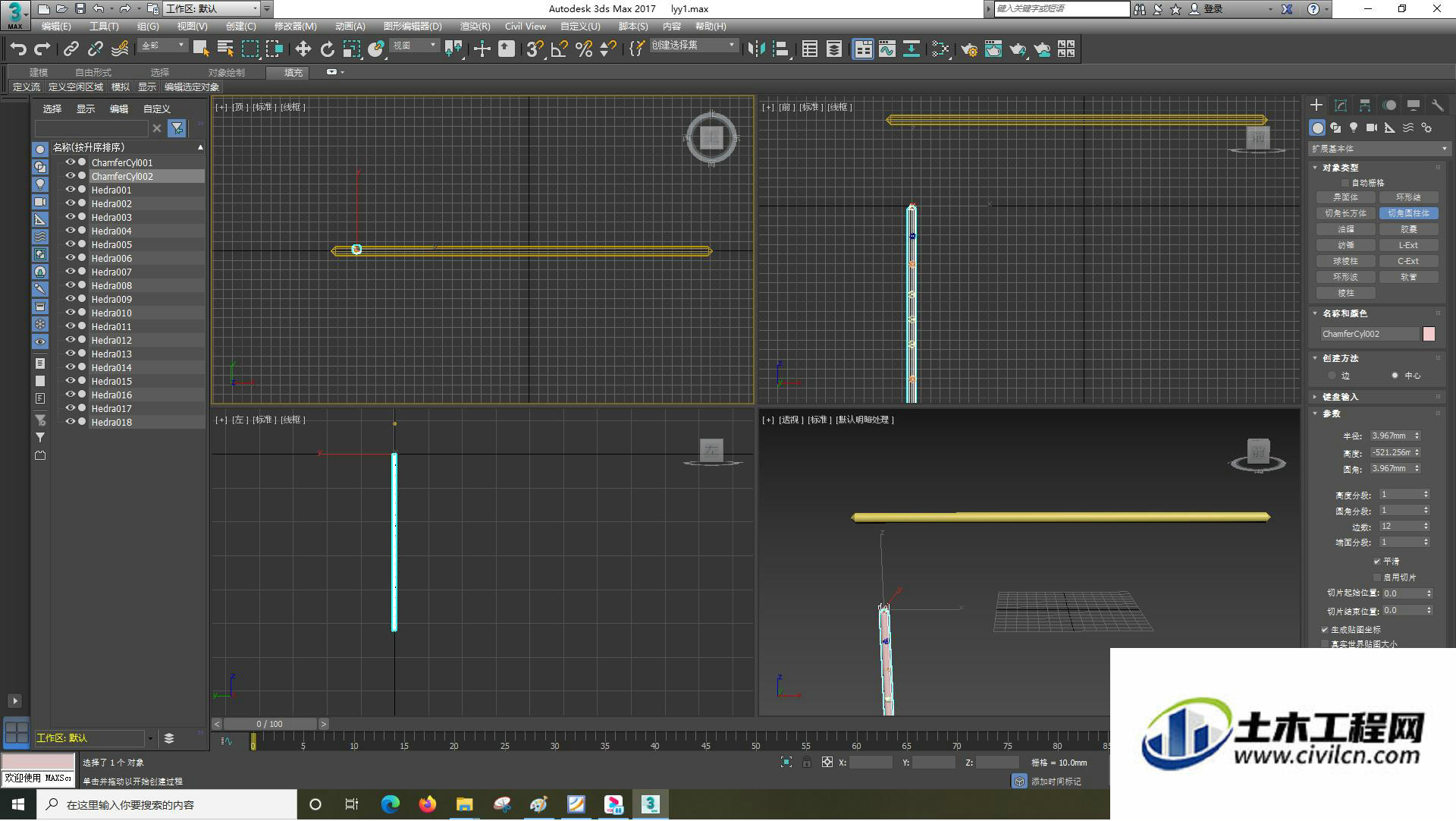This screenshot has height=821, width=1456.
Task: Open the 视图 reference coordinate dropdown
Action: coord(415,46)
